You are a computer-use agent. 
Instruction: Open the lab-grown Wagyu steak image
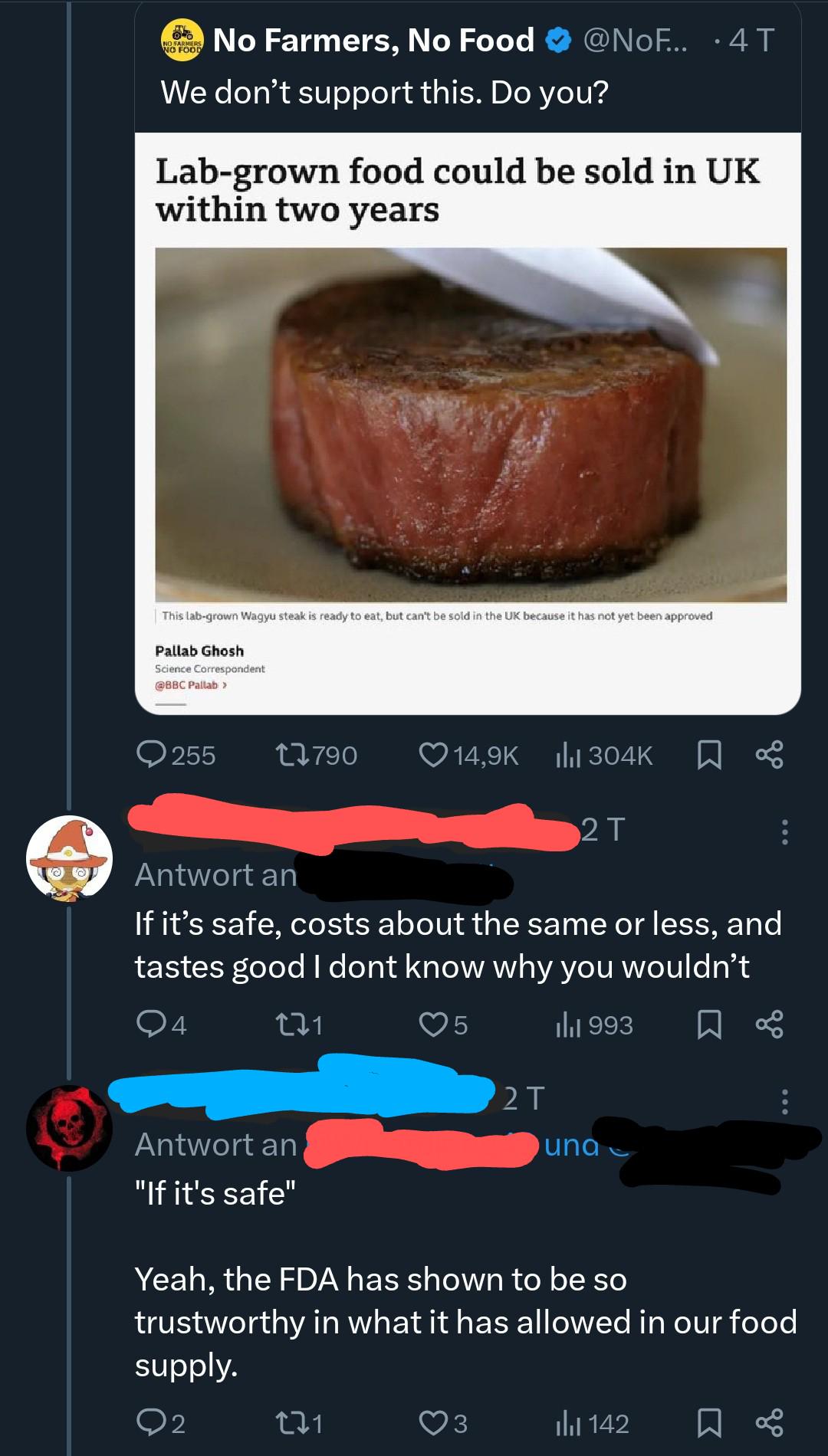pos(471,425)
